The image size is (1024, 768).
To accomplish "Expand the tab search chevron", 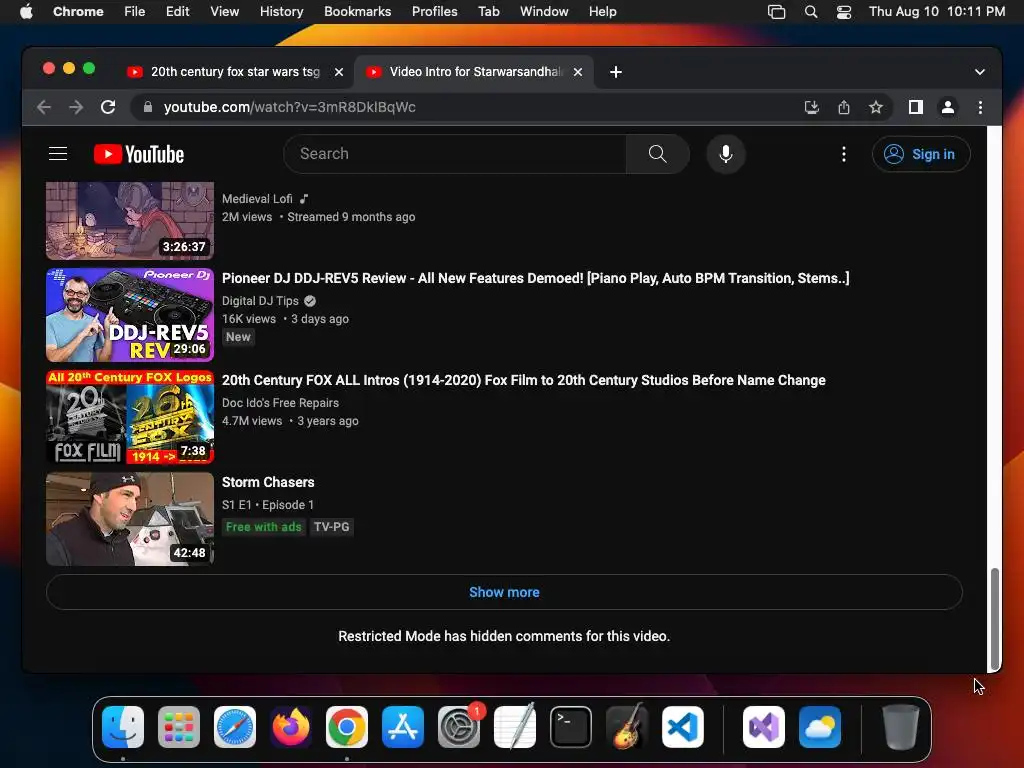I will [x=980, y=72].
